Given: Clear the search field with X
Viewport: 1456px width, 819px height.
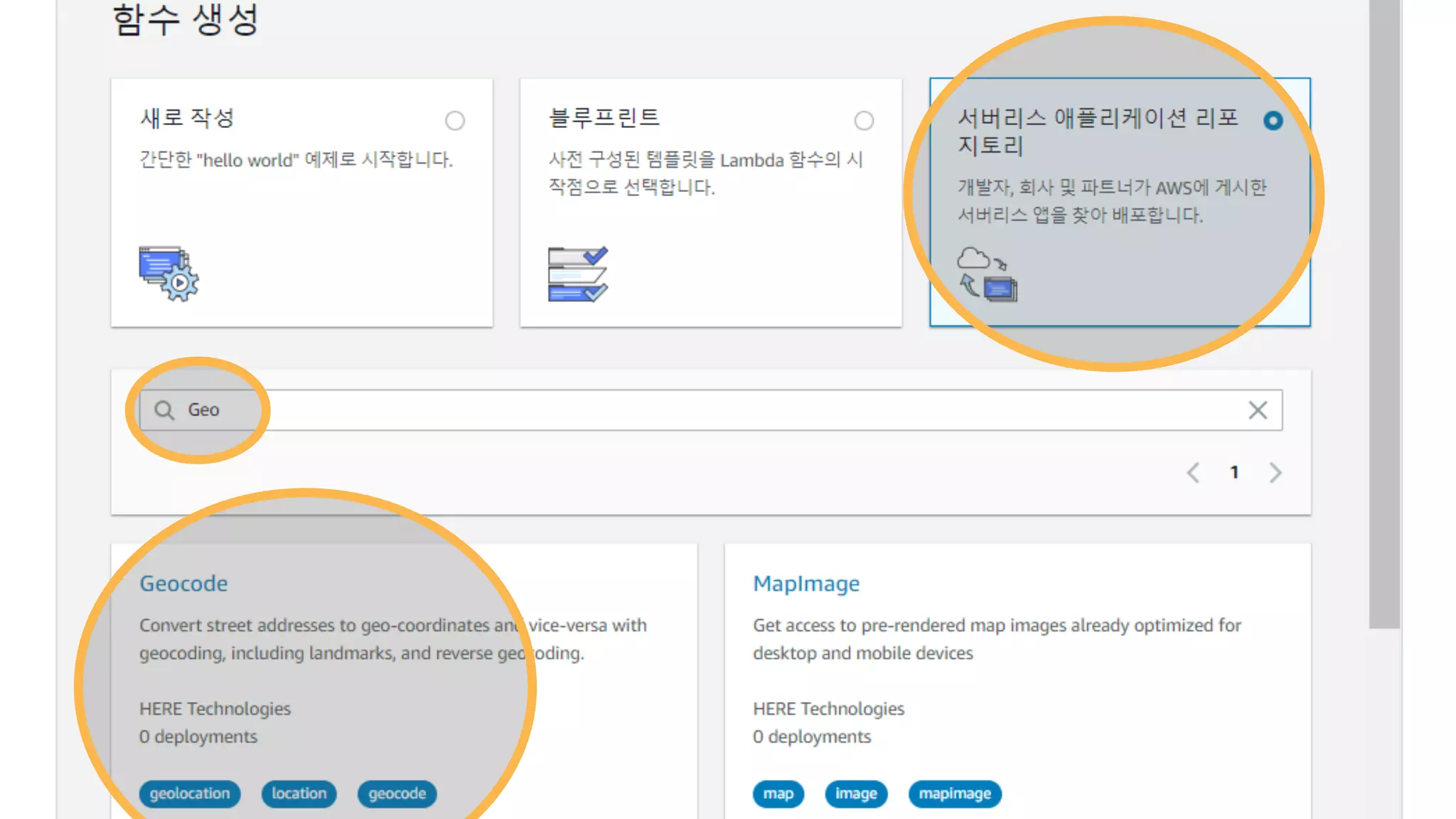Looking at the screenshot, I should pyautogui.click(x=1258, y=410).
